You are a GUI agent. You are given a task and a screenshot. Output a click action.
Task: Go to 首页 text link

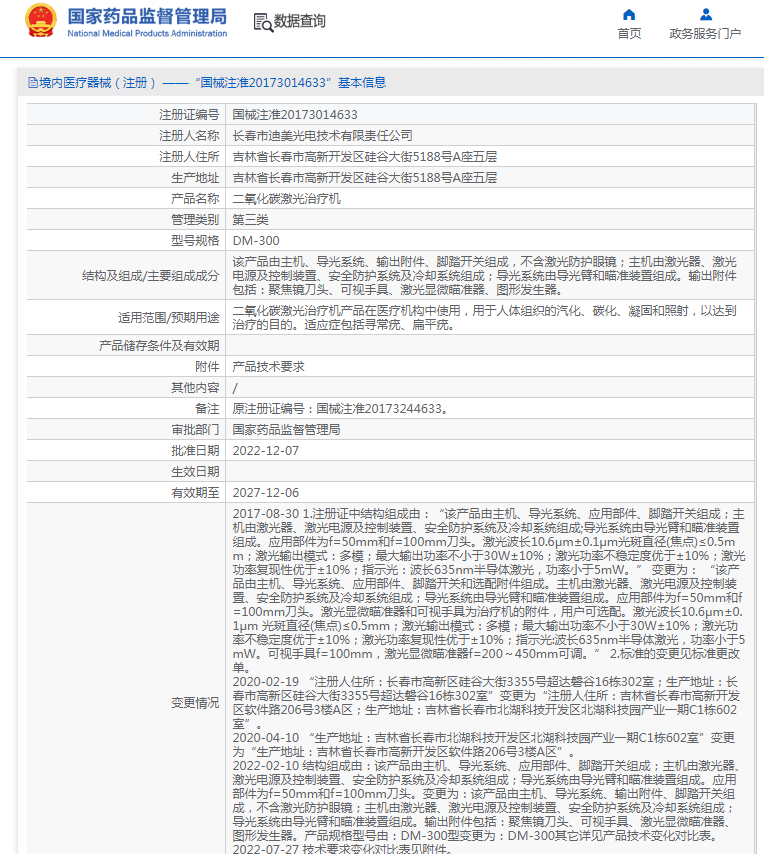629,34
